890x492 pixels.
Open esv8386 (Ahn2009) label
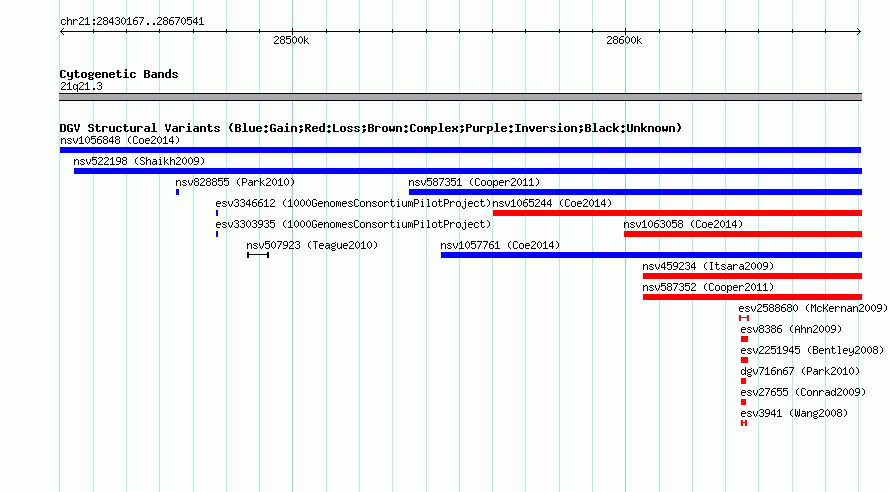coord(791,329)
